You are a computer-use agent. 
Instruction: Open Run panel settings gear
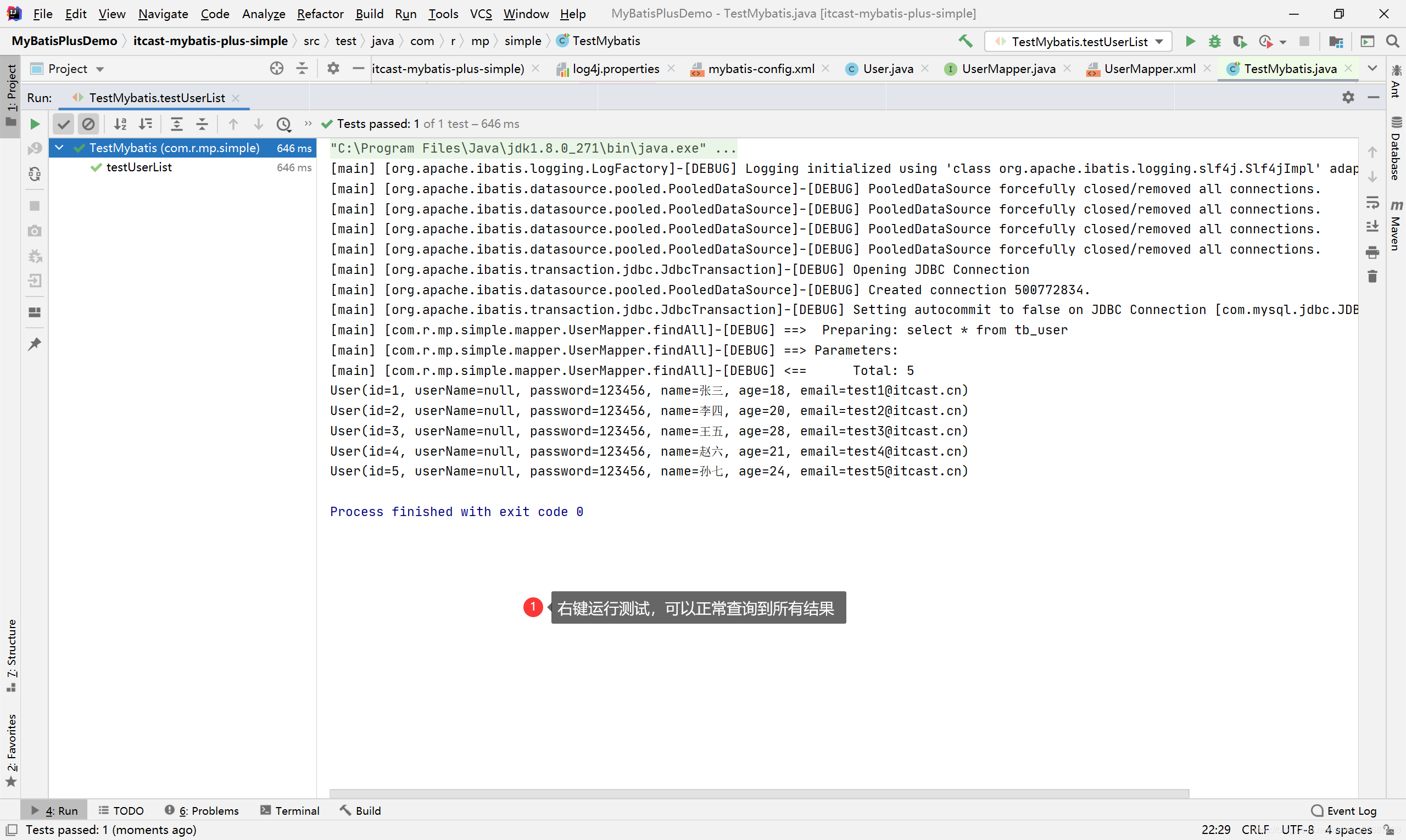coord(1348,97)
